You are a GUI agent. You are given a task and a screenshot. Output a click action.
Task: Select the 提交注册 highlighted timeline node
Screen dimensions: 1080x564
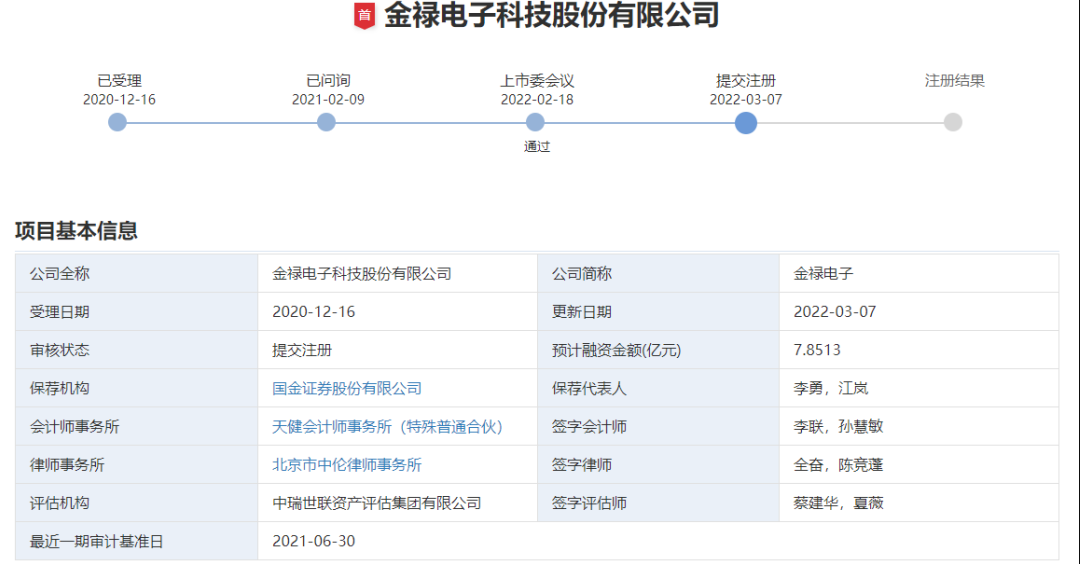(746, 123)
